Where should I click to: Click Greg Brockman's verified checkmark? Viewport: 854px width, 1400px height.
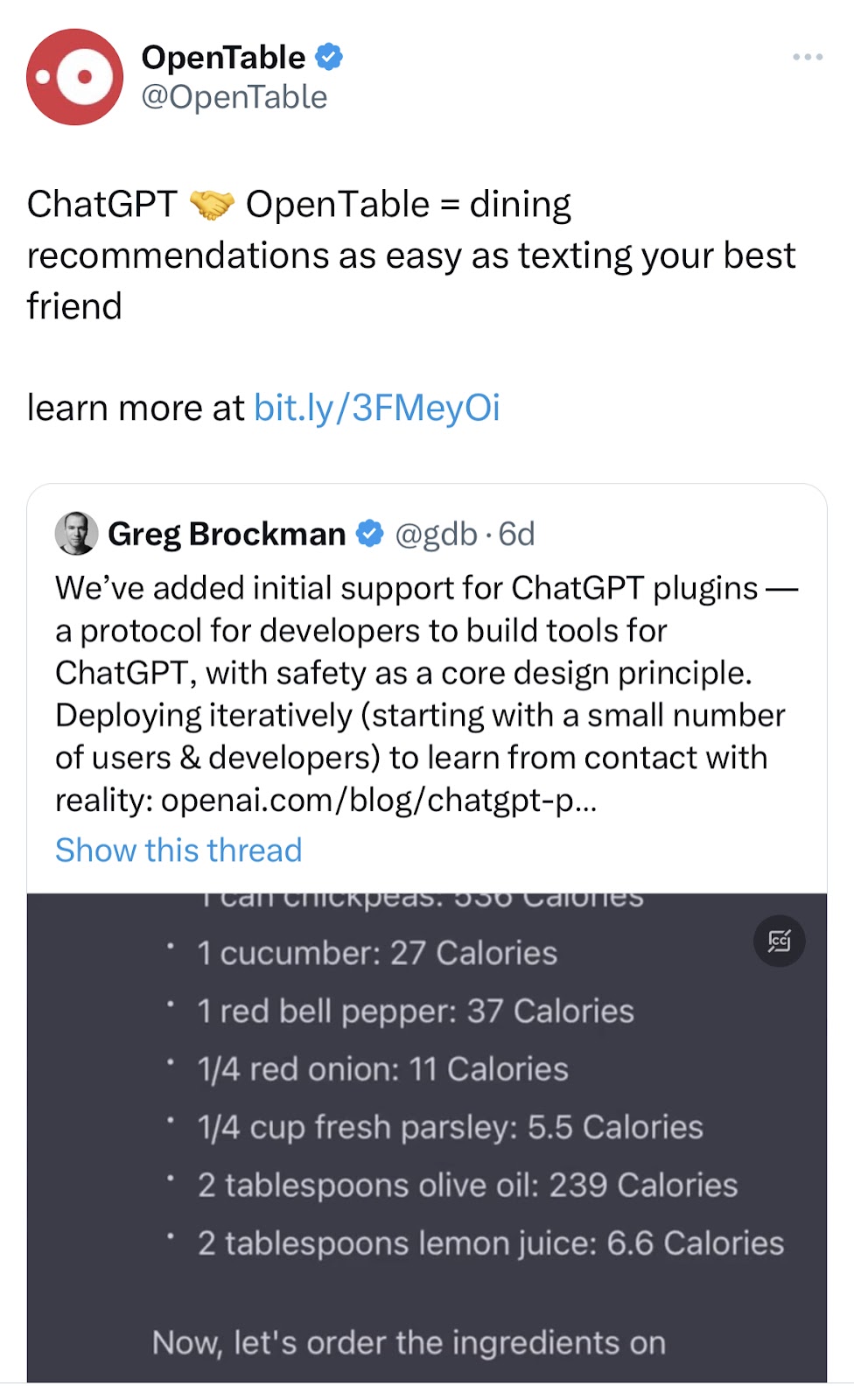point(370,533)
